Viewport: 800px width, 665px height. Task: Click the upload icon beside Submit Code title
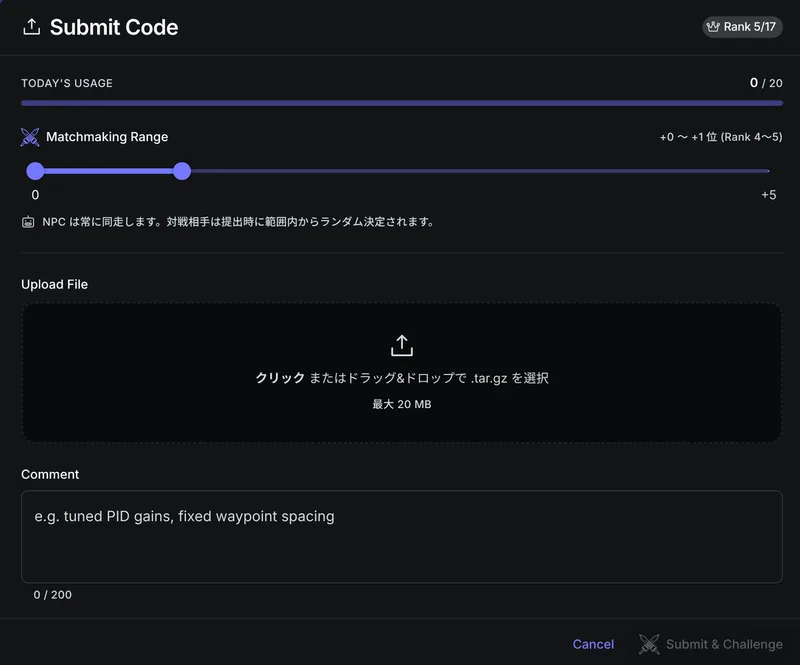click(32, 27)
